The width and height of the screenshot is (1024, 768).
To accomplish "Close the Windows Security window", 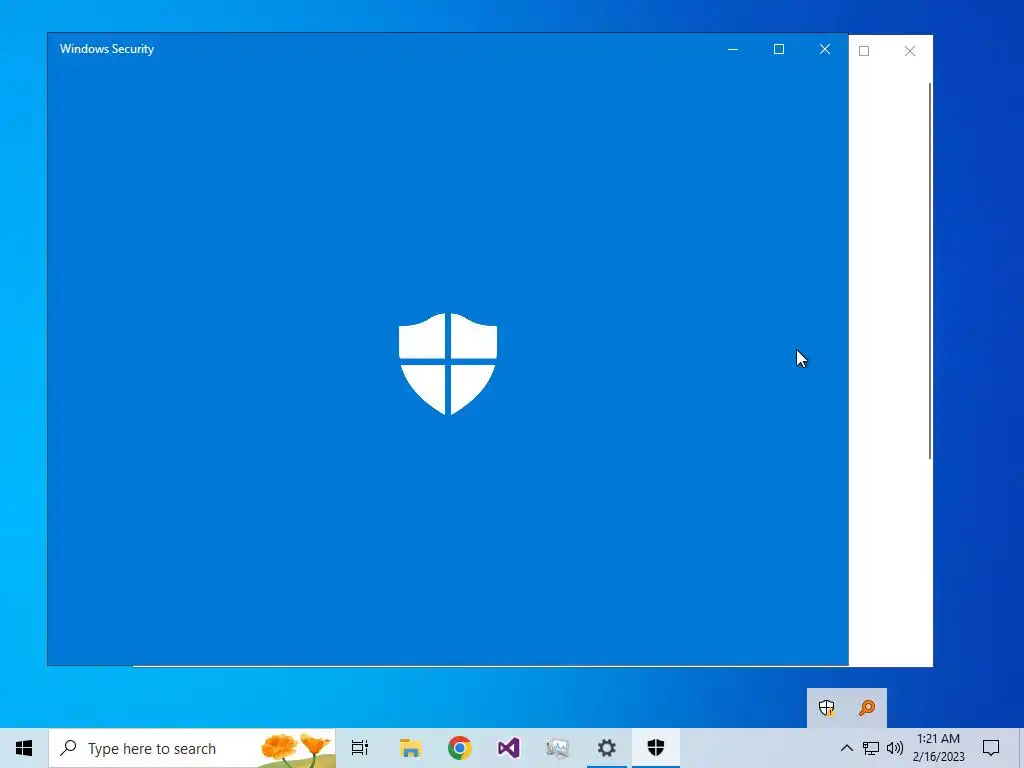I will (825, 49).
